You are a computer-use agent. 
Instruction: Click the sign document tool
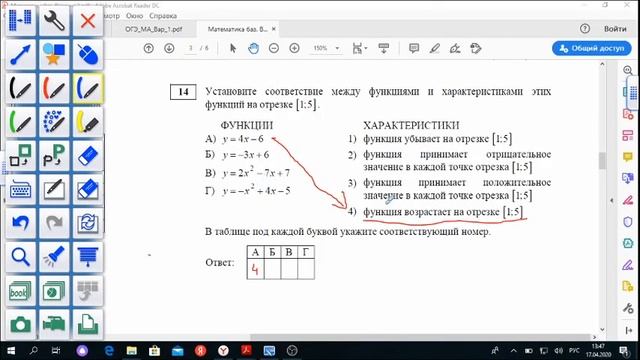coord(455,49)
